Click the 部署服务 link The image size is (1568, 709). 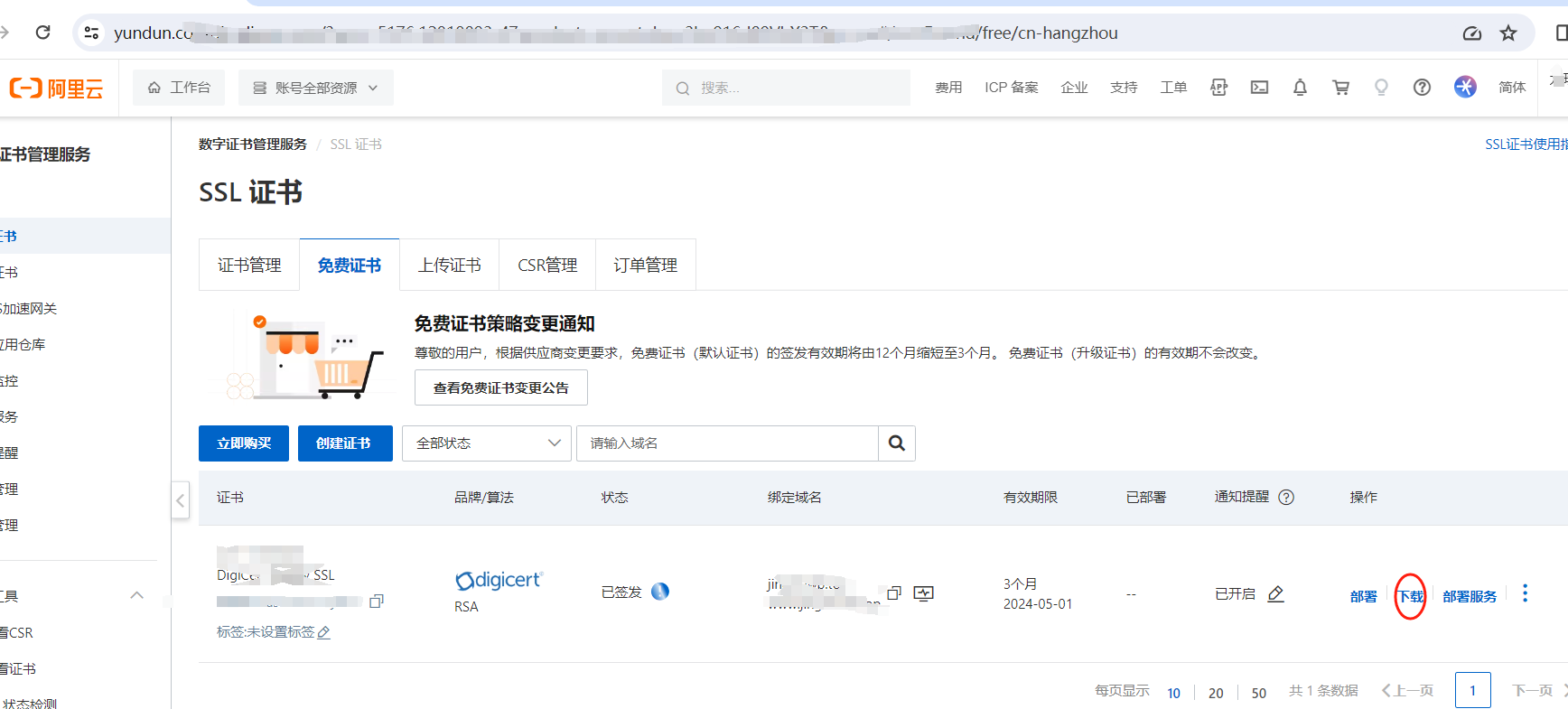1470,596
